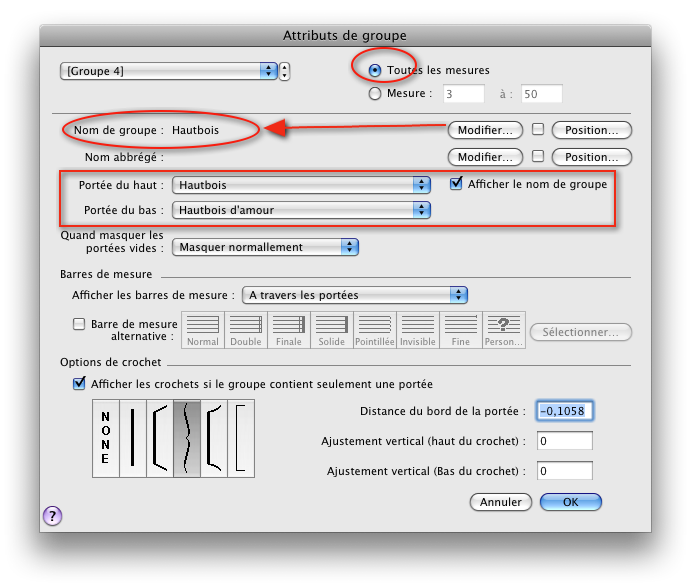Pick the Pointillée dashed barline icon
Viewport: 691px width, 587px height.
click(x=374, y=328)
